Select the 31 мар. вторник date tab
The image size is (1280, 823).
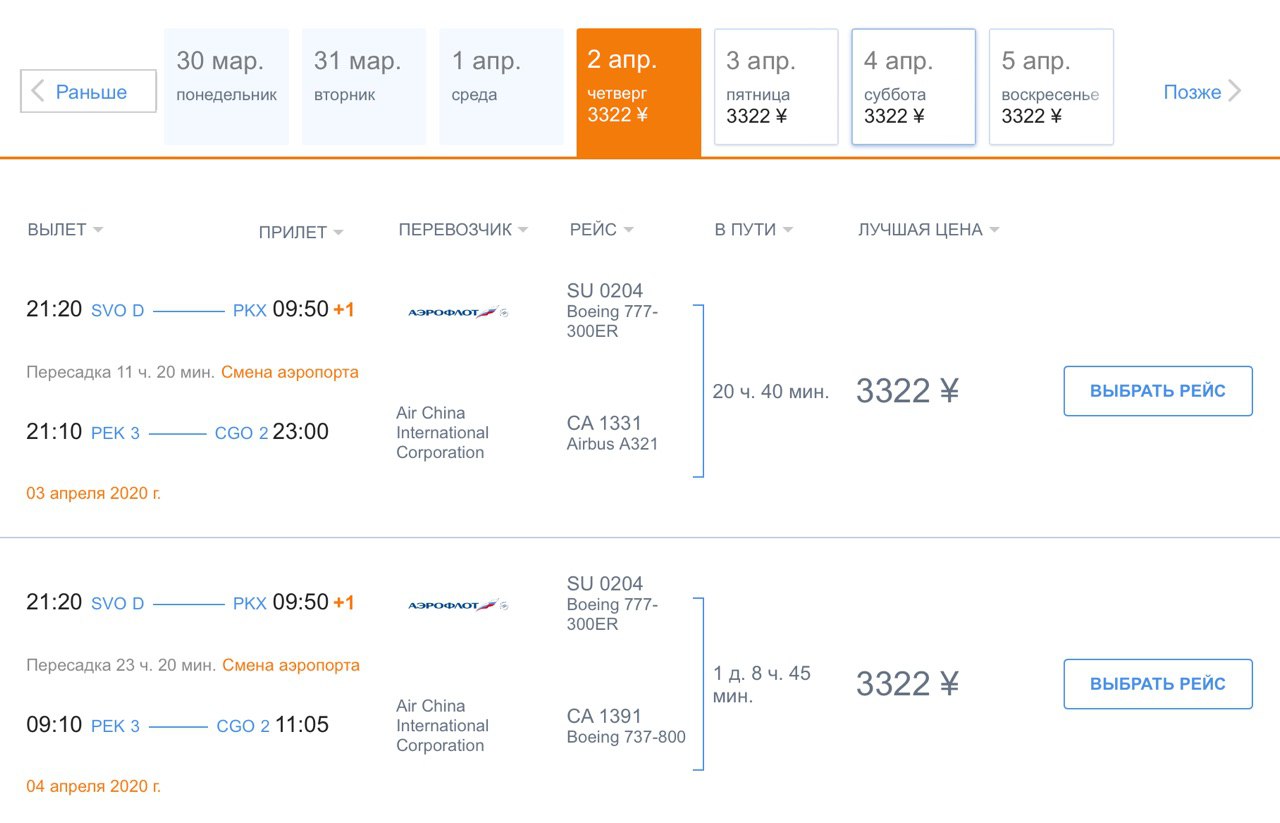(x=364, y=87)
